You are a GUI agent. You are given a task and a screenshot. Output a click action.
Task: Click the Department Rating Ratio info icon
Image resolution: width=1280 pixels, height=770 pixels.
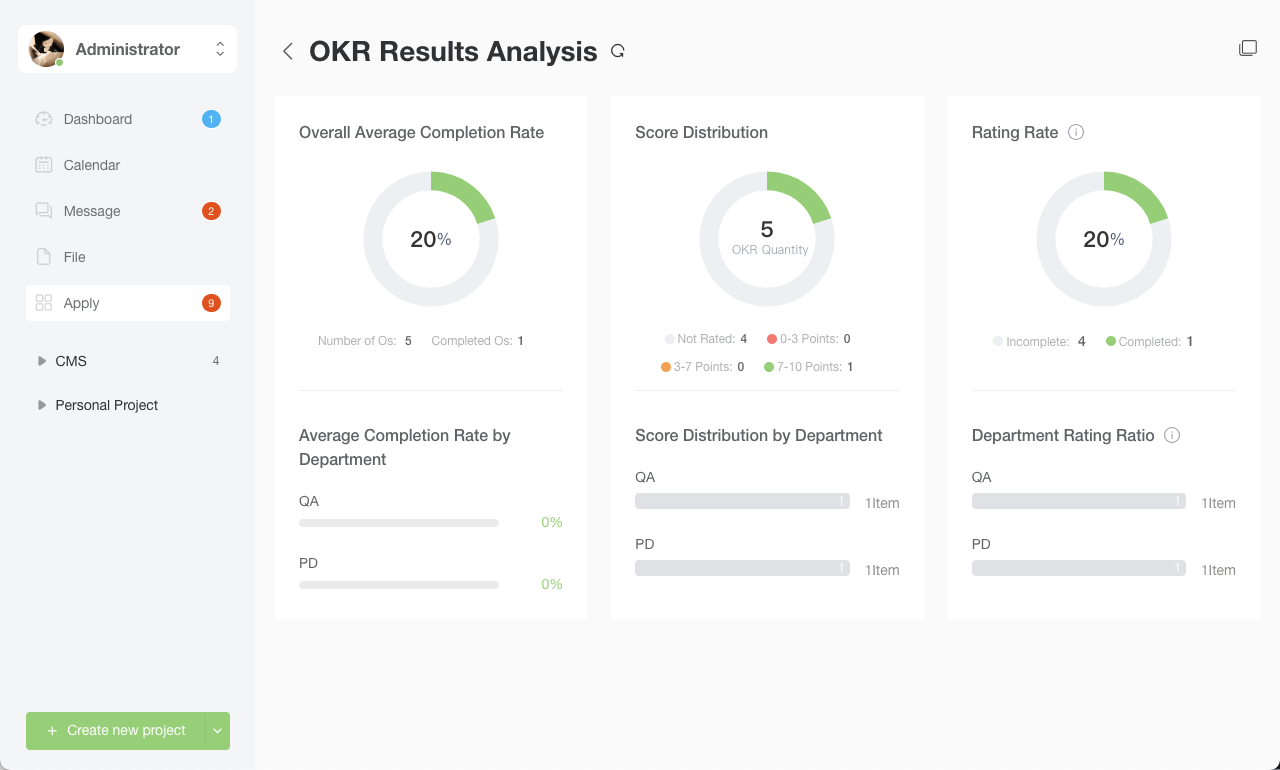point(1173,435)
